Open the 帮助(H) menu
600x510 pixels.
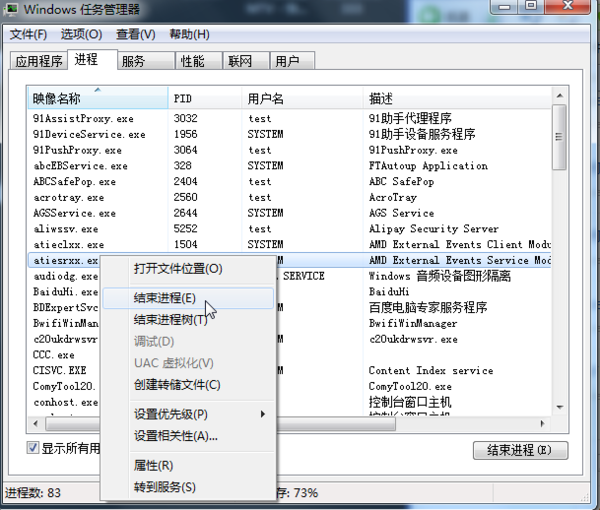tap(189, 34)
